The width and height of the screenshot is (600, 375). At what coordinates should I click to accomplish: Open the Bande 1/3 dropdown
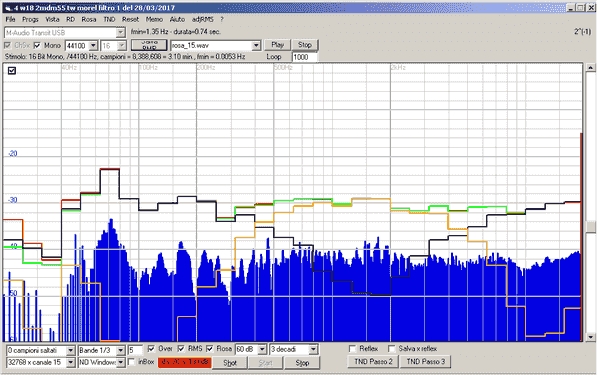click(121, 350)
